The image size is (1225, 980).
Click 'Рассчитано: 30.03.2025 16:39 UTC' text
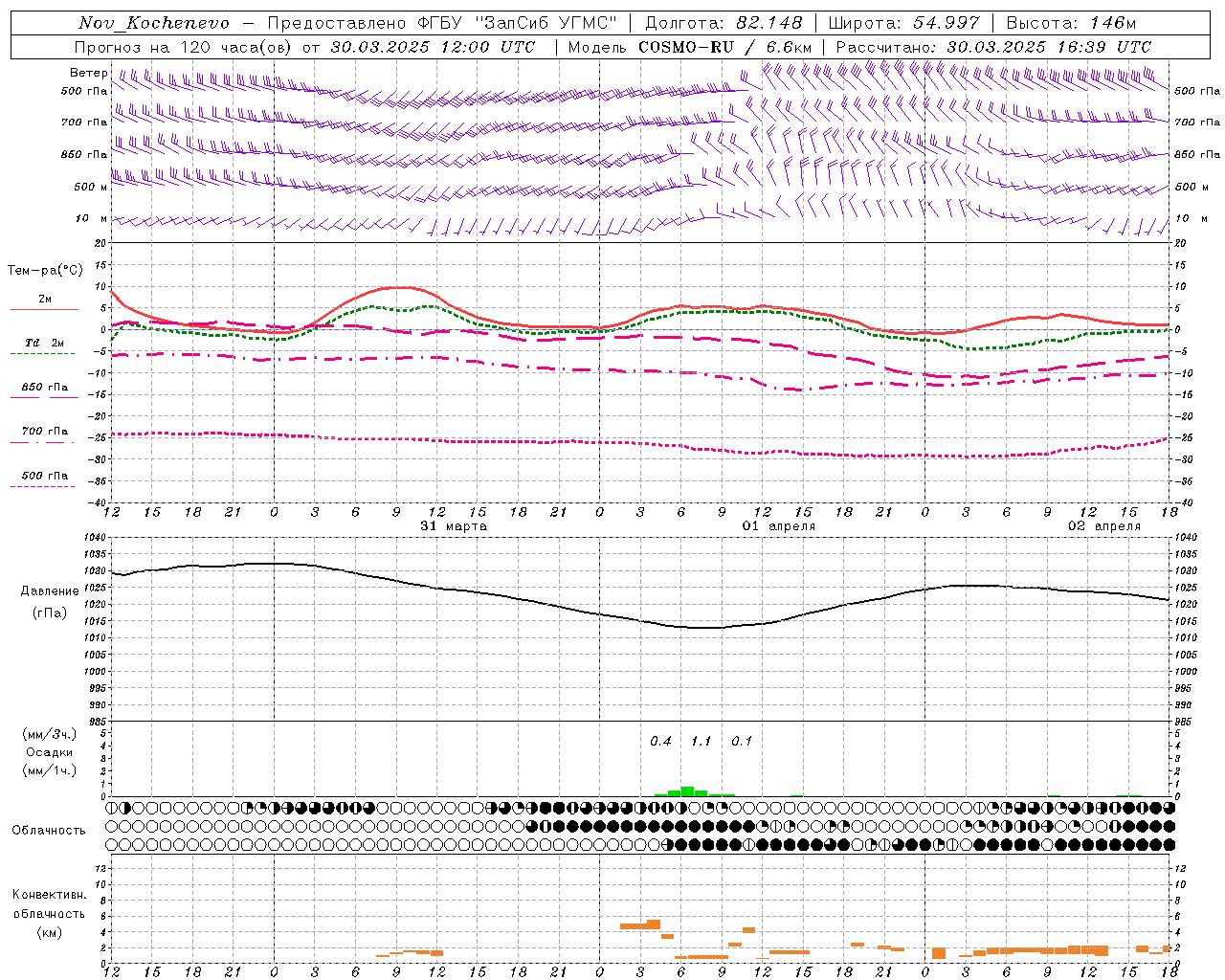pos(993,47)
